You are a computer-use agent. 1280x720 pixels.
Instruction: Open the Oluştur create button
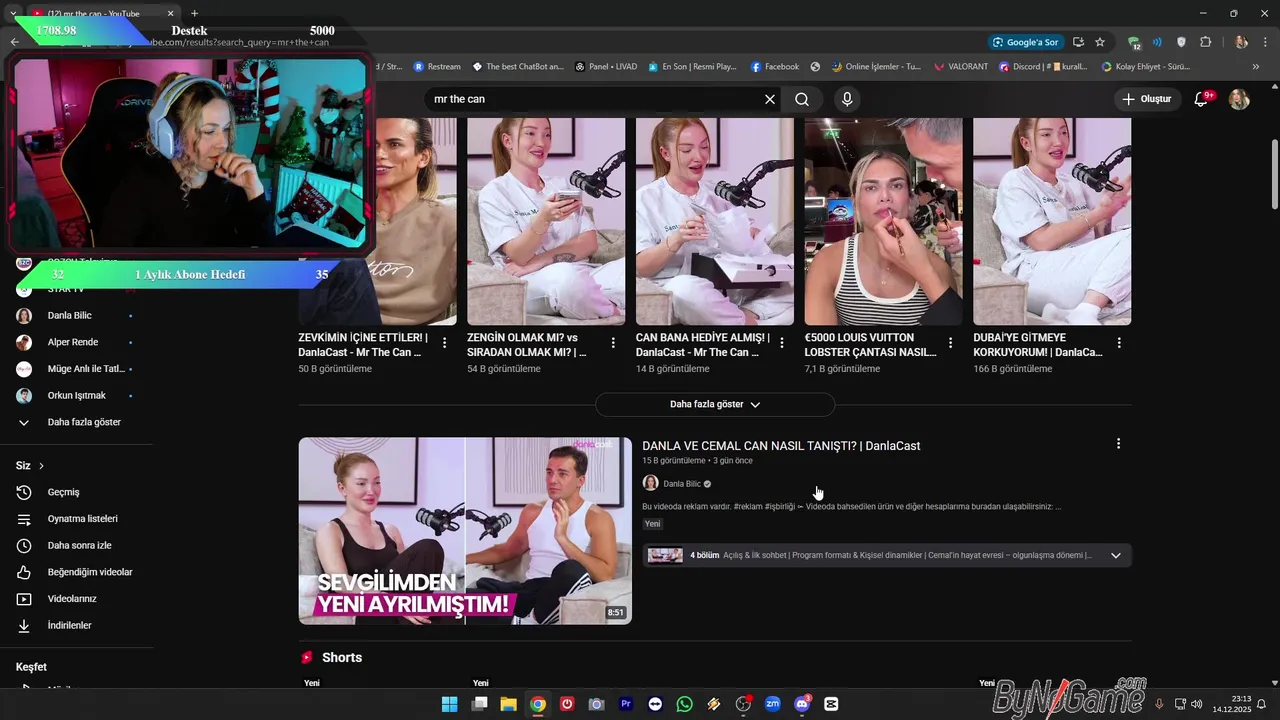[x=1146, y=99]
